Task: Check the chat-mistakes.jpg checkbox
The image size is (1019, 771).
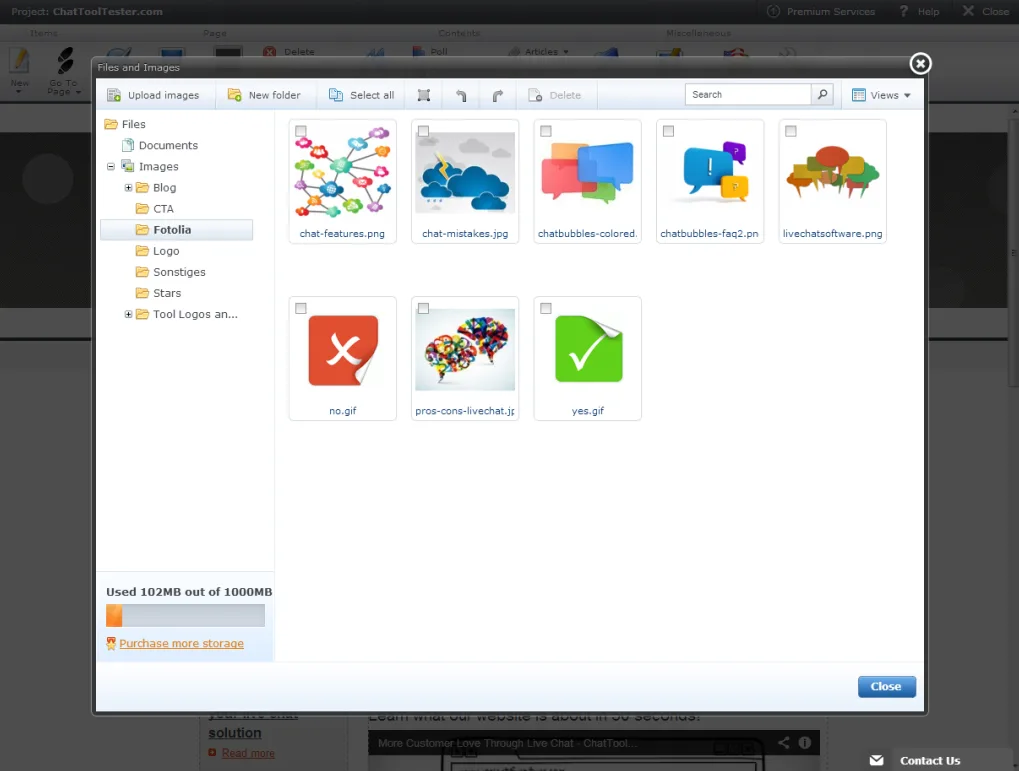Action: [424, 131]
